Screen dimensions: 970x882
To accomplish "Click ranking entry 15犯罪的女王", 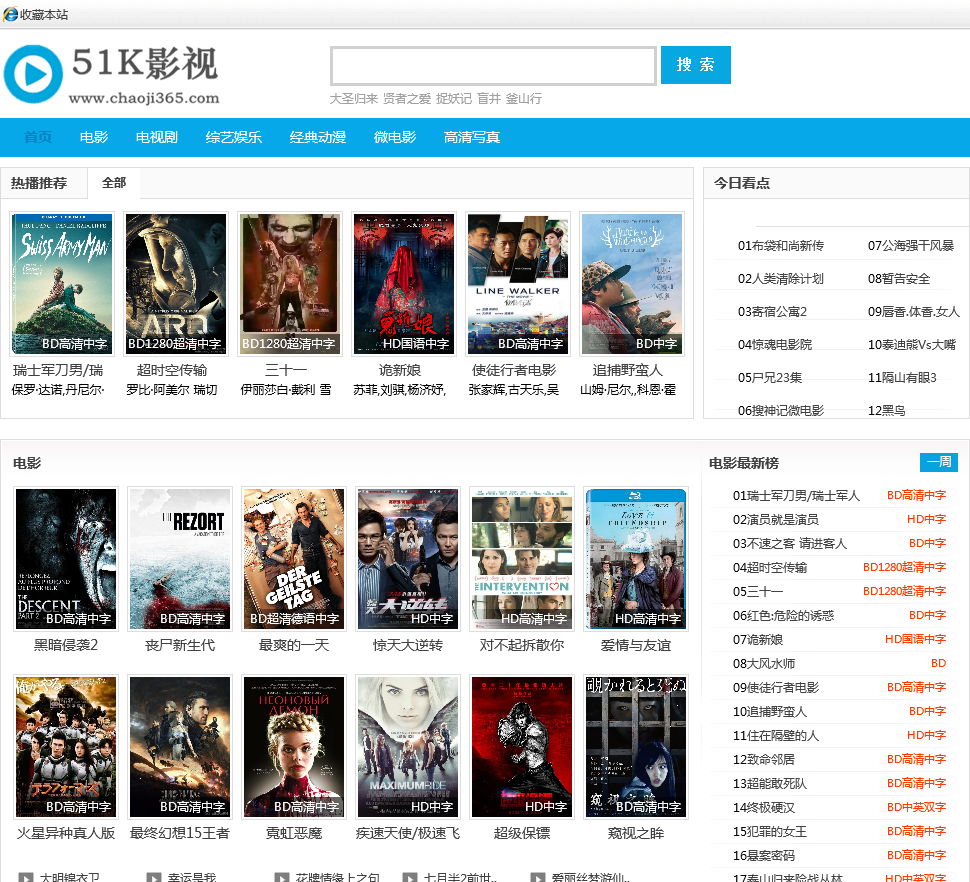I will (x=770, y=832).
